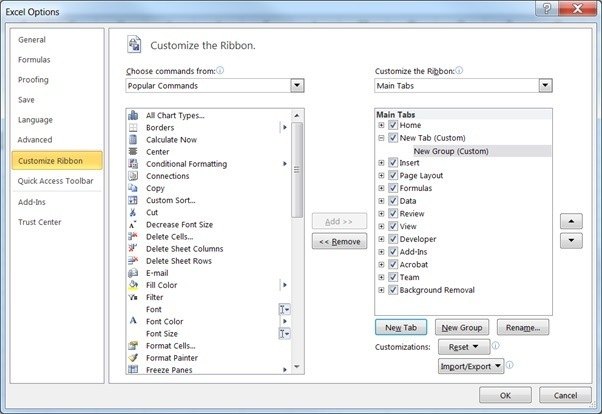The image size is (602, 414).
Task: Click the Decrease Font Size icon
Action: 133,225
